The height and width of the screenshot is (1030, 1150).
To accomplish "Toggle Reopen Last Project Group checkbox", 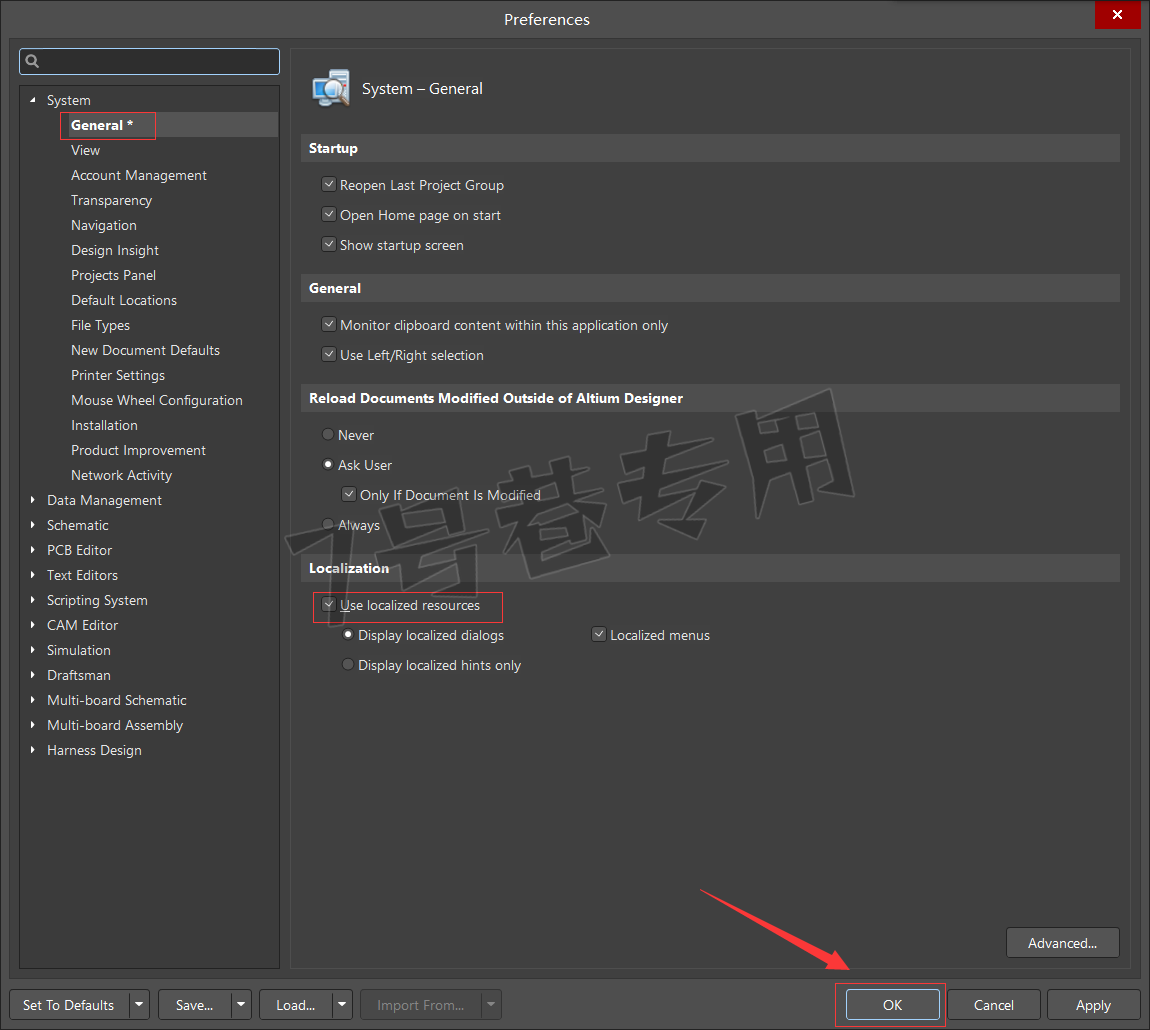I will (x=329, y=185).
